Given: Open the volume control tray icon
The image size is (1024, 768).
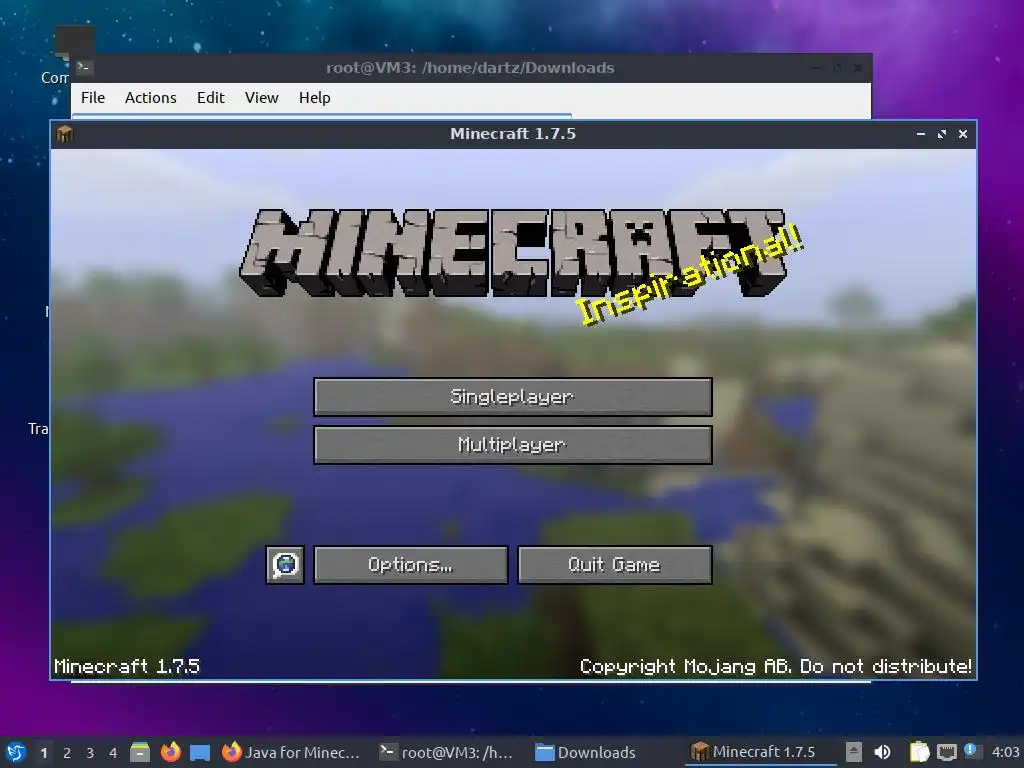Looking at the screenshot, I should [x=882, y=752].
